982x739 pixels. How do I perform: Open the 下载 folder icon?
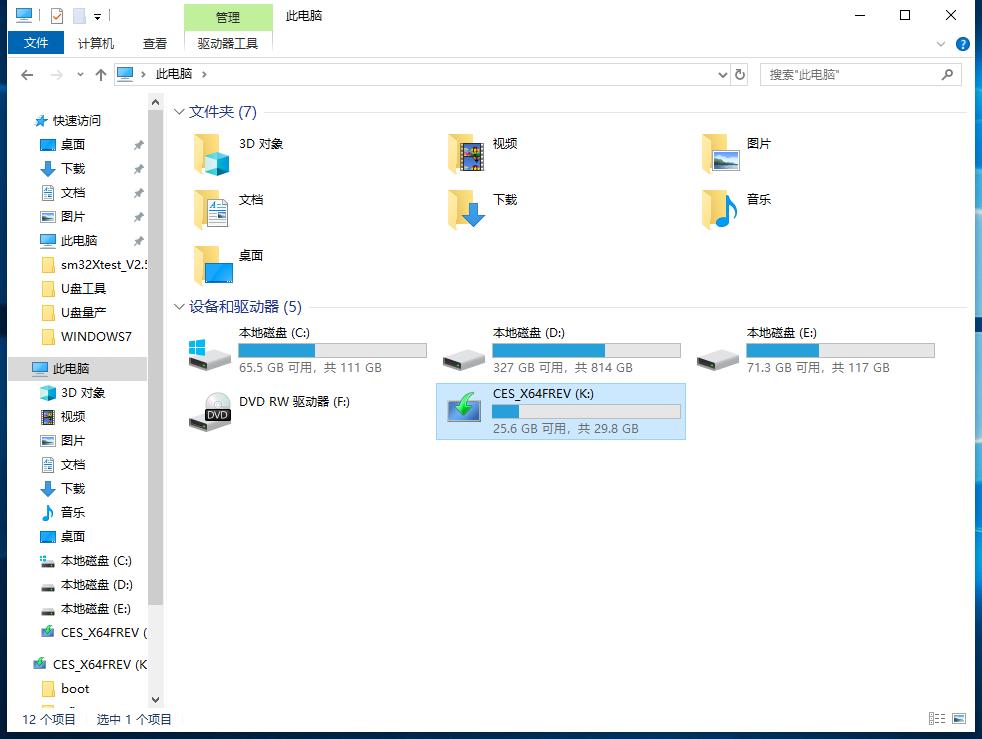[465, 212]
